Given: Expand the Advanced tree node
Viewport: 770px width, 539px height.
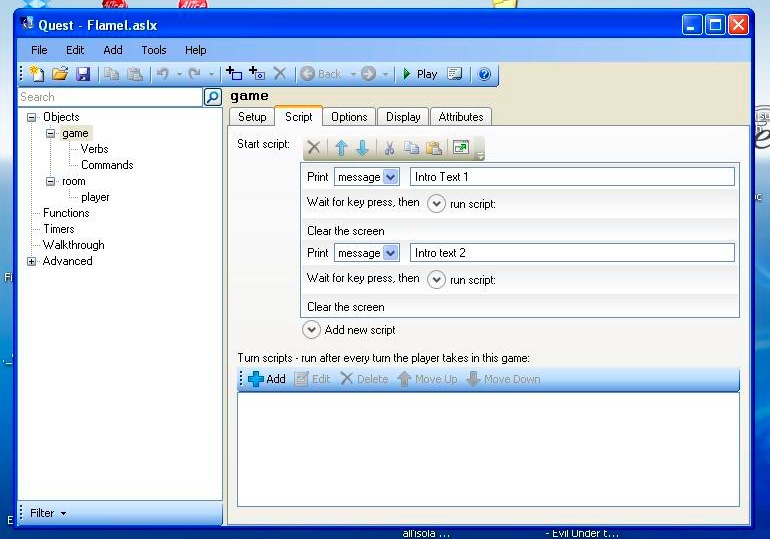Looking at the screenshot, I should click(x=32, y=261).
